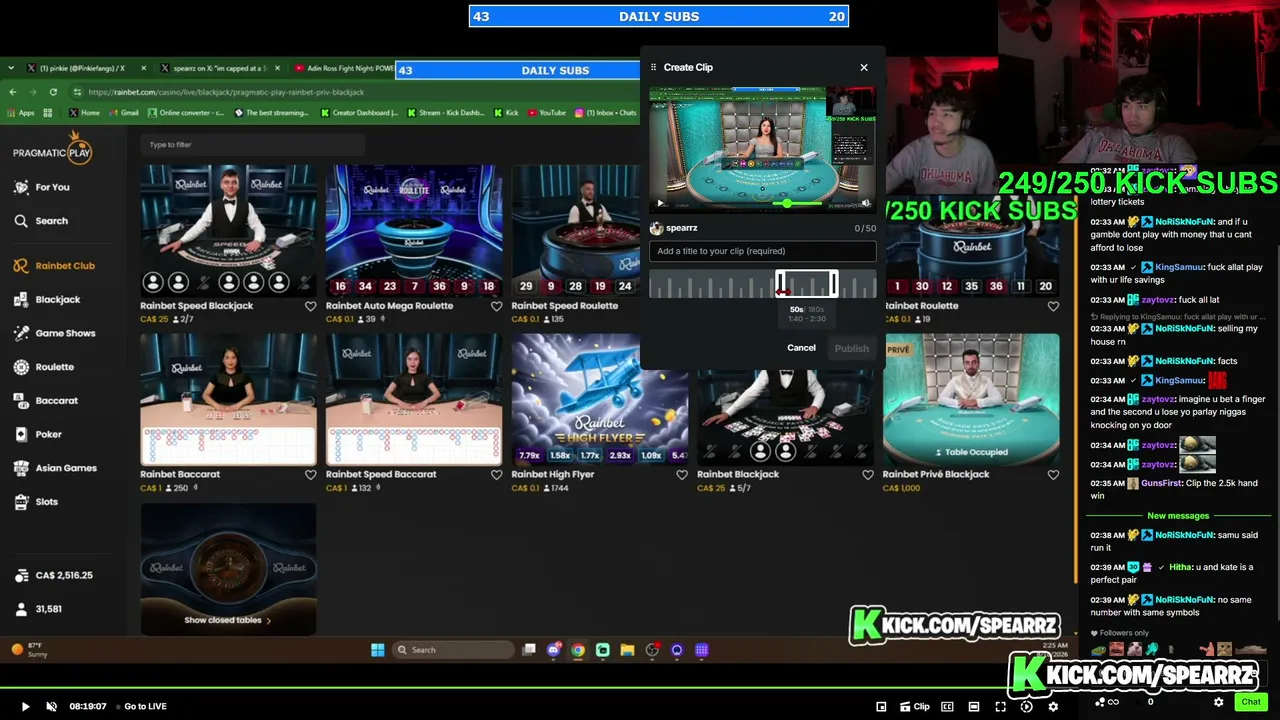Favorite the Rainbet High Flyer game
Screen dimensions: 1280x720
(682, 475)
